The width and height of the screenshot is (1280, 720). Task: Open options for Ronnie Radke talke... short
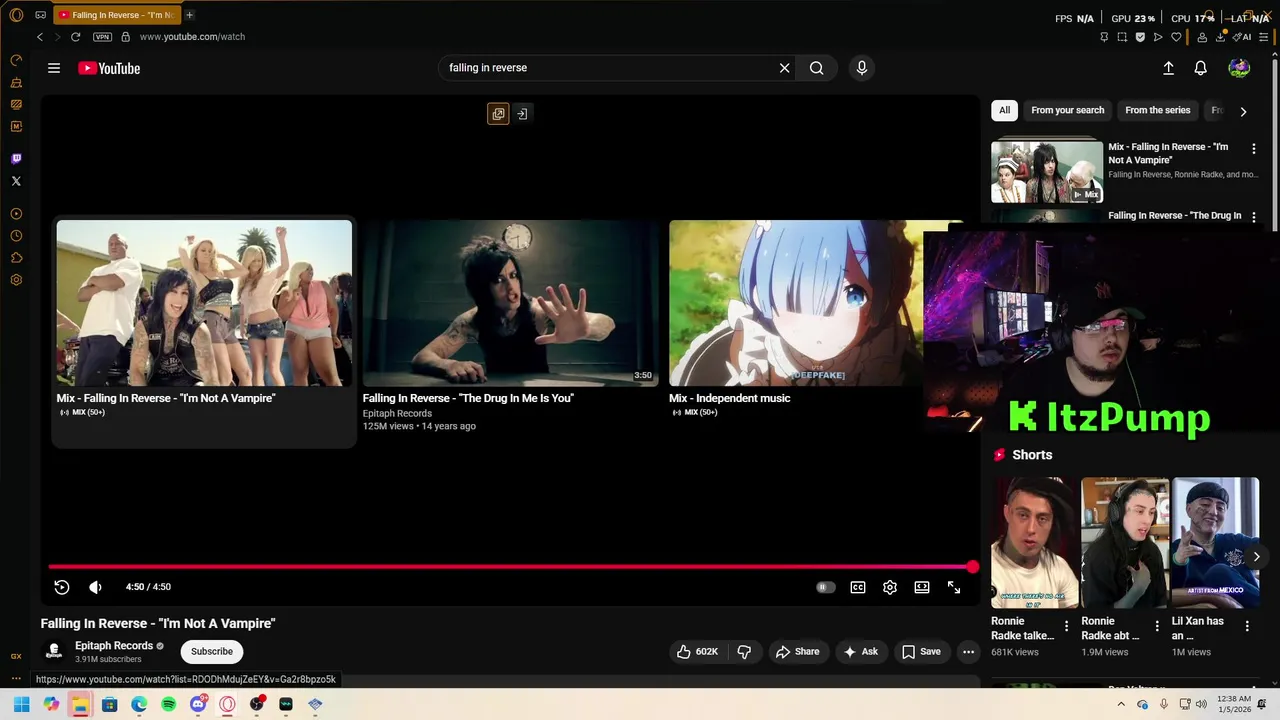coord(1066,626)
